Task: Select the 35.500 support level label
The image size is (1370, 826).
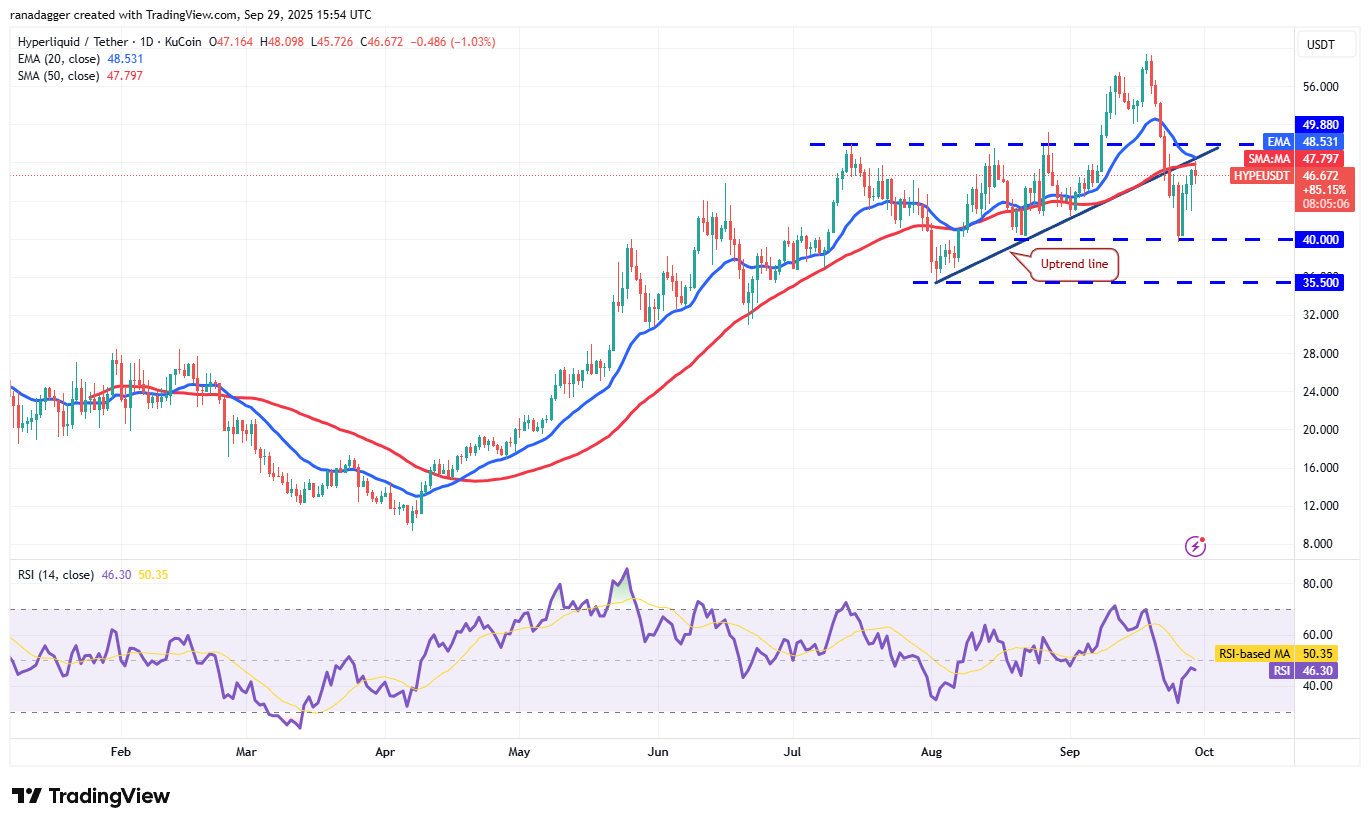Action: pyautogui.click(x=1321, y=282)
